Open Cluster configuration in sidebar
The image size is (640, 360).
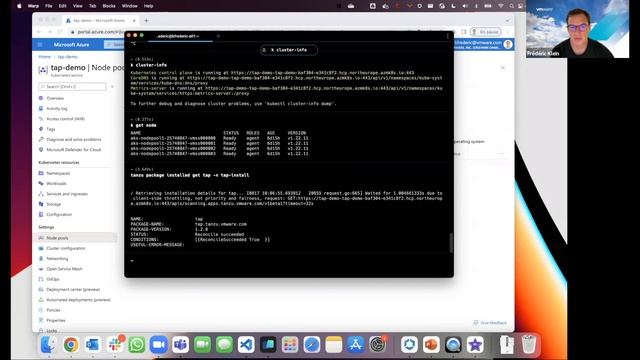[66, 248]
